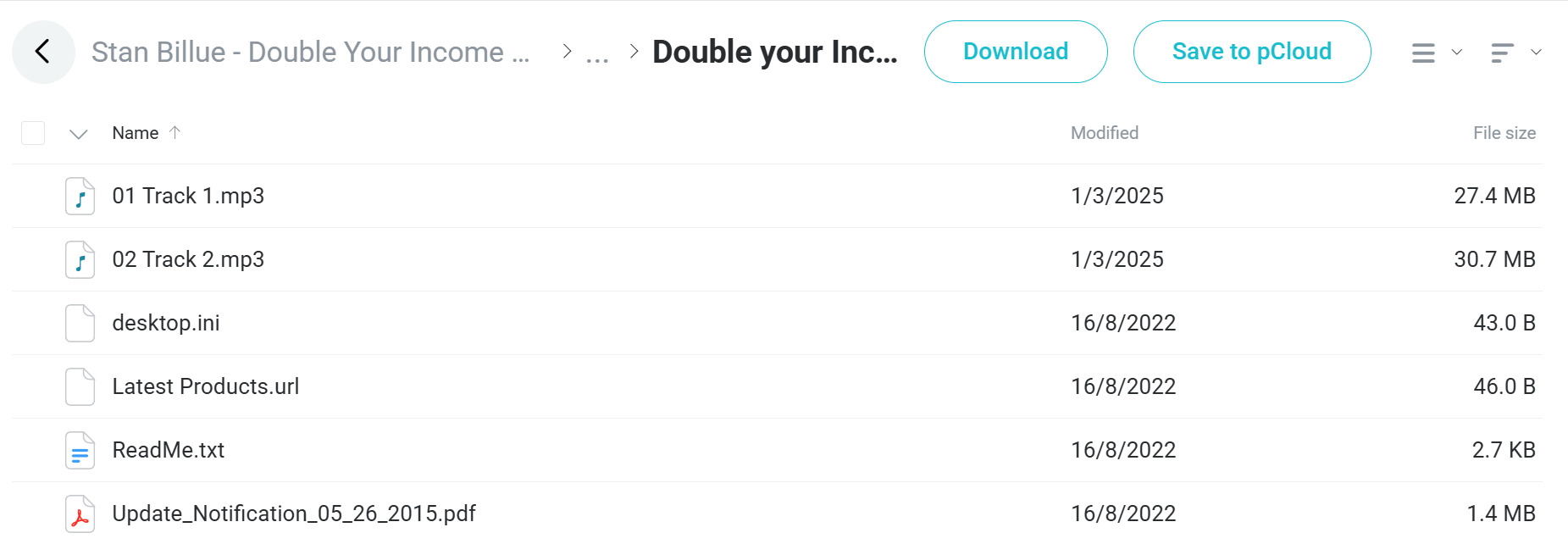Click the Save to pCloud button

click(1252, 52)
